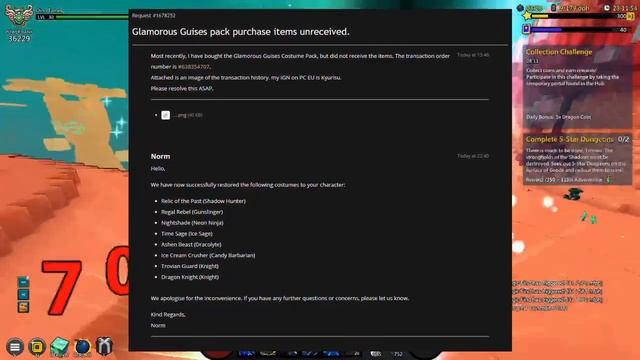Click the top blue chat channel button
Screen dimensions: 640x360
(23, 282)
